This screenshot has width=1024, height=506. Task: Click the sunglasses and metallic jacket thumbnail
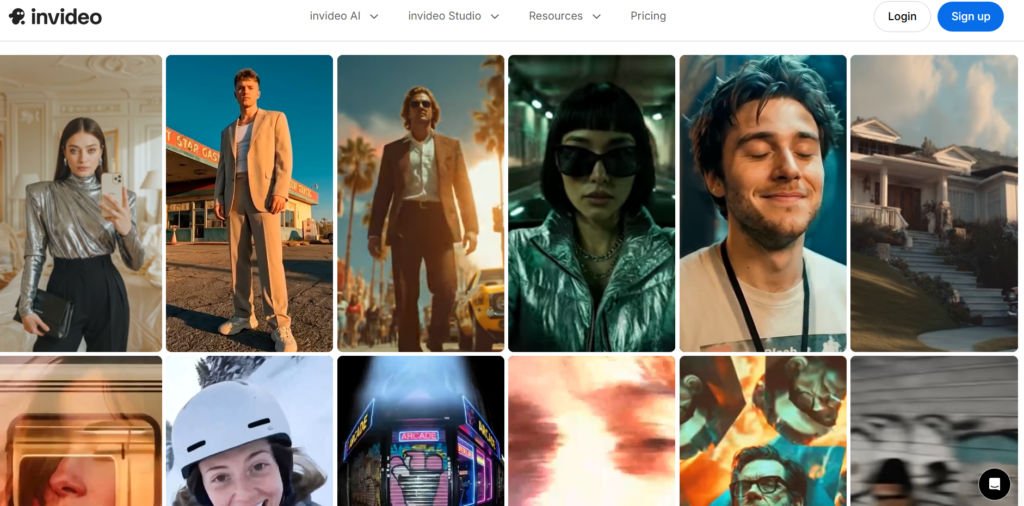591,203
